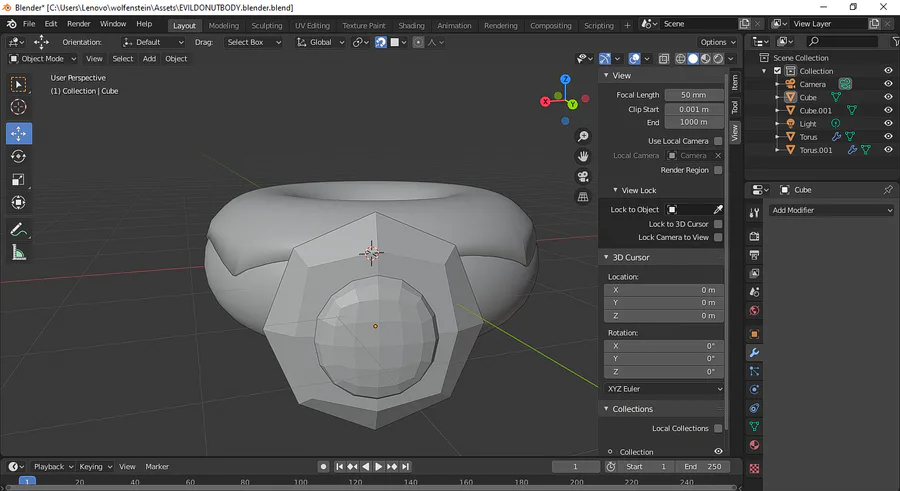Enable Local Collections checkbox
The height and width of the screenshot is (491, 900).
click(x=718, y=428)
